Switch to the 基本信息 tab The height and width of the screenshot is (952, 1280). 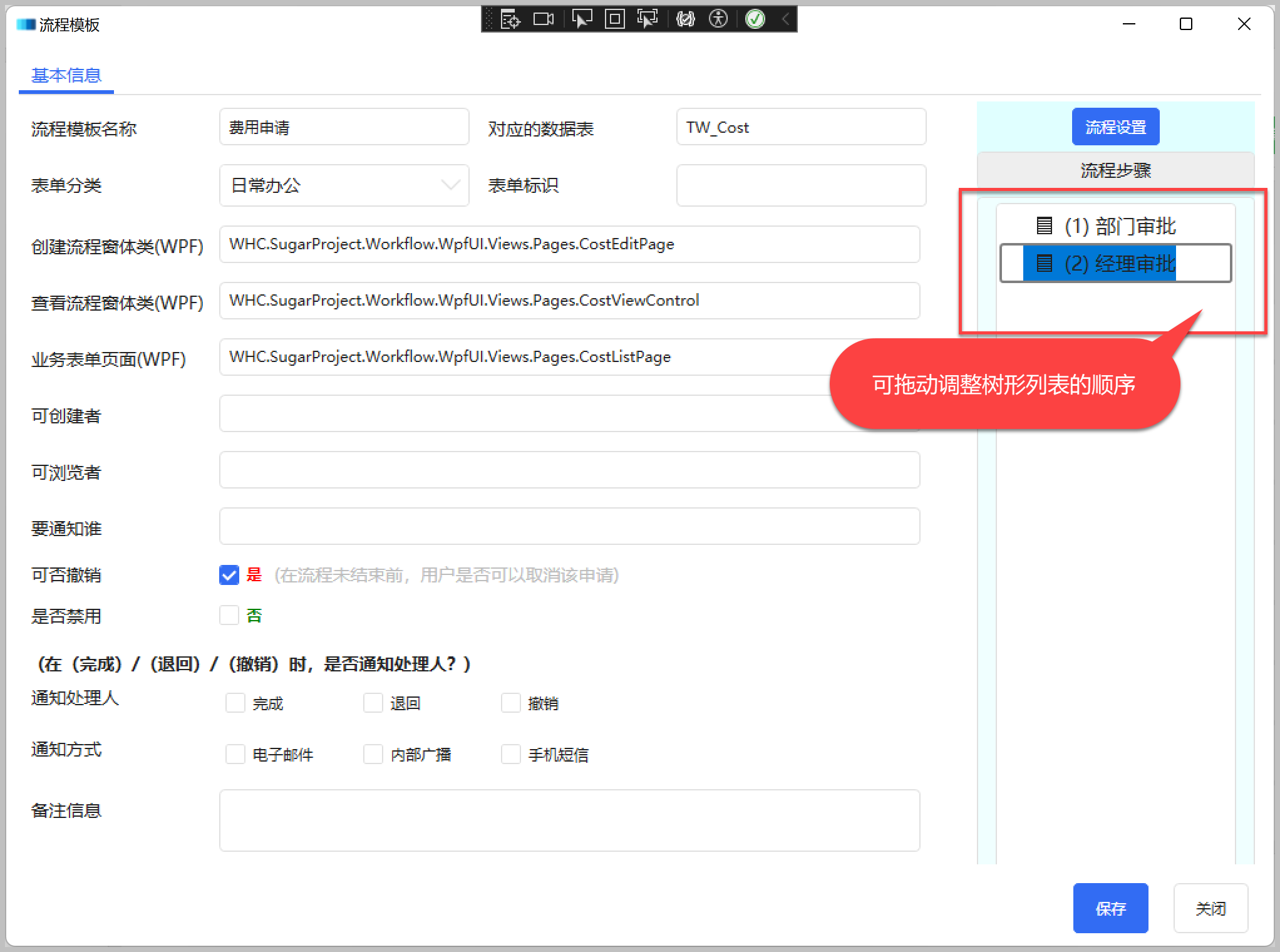pyautogui.click(x=66, y=76)
